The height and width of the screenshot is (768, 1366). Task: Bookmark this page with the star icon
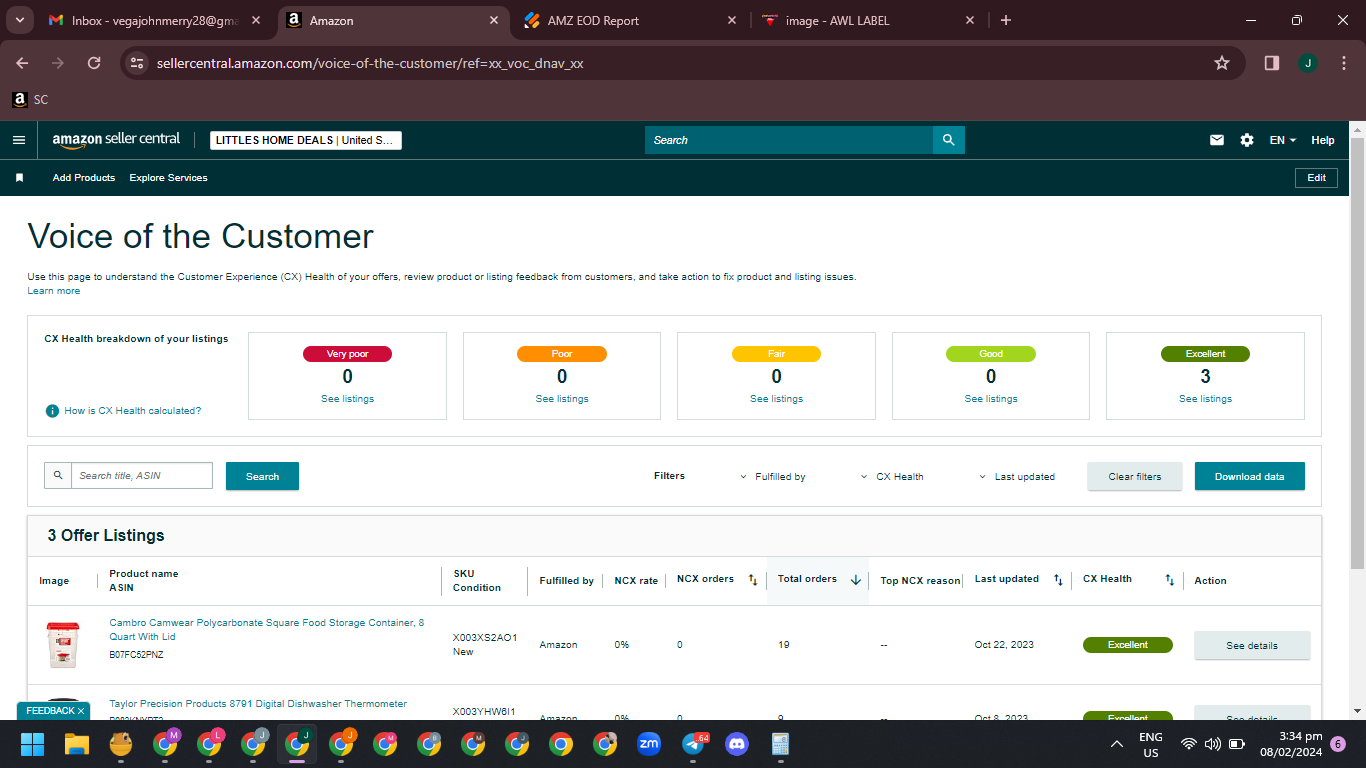click(1222, 63)
